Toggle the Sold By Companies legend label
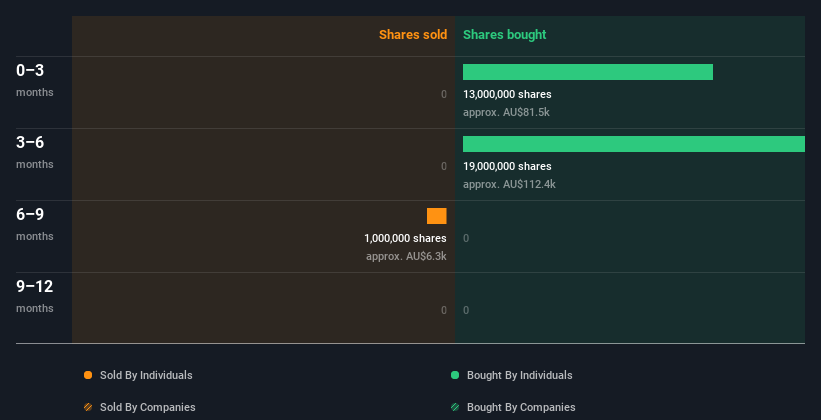 pyautogui.click(x=148, y=407)
